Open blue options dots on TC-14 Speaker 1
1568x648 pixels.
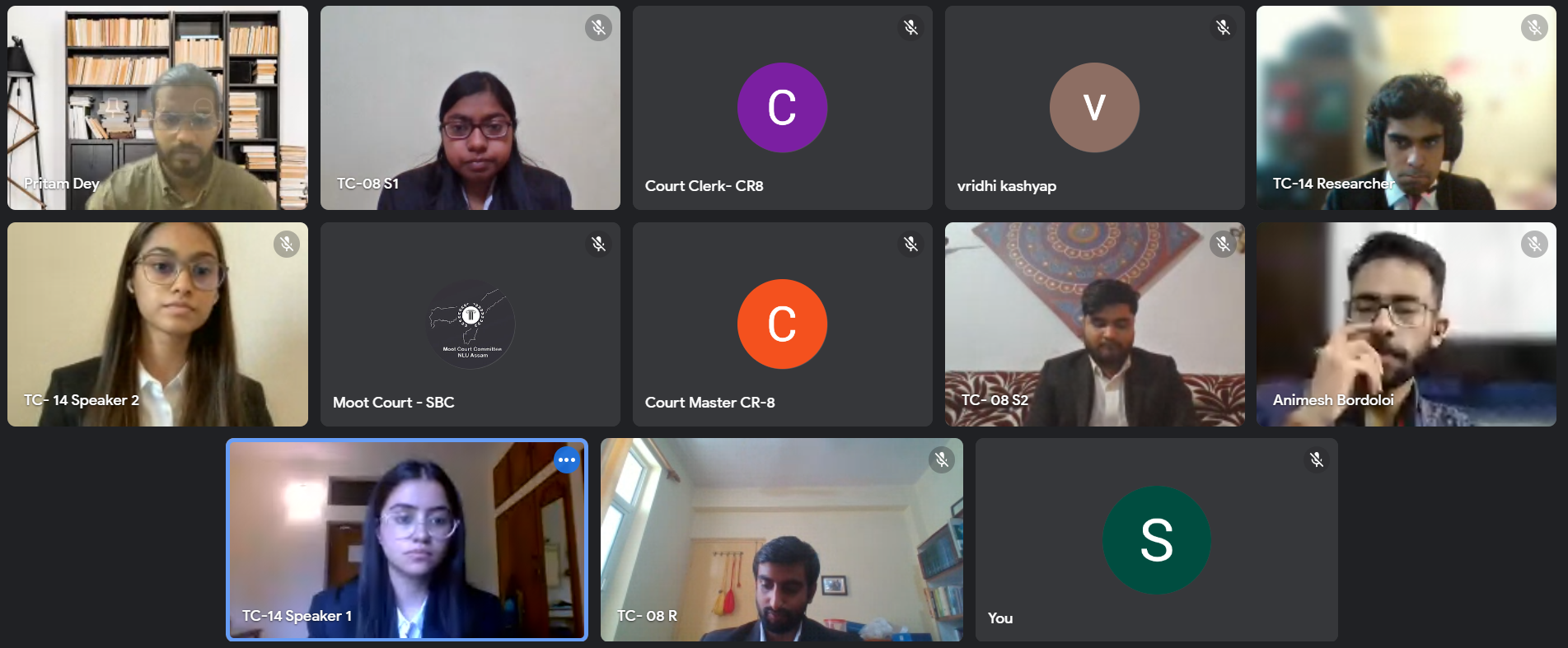pos(567,460)
